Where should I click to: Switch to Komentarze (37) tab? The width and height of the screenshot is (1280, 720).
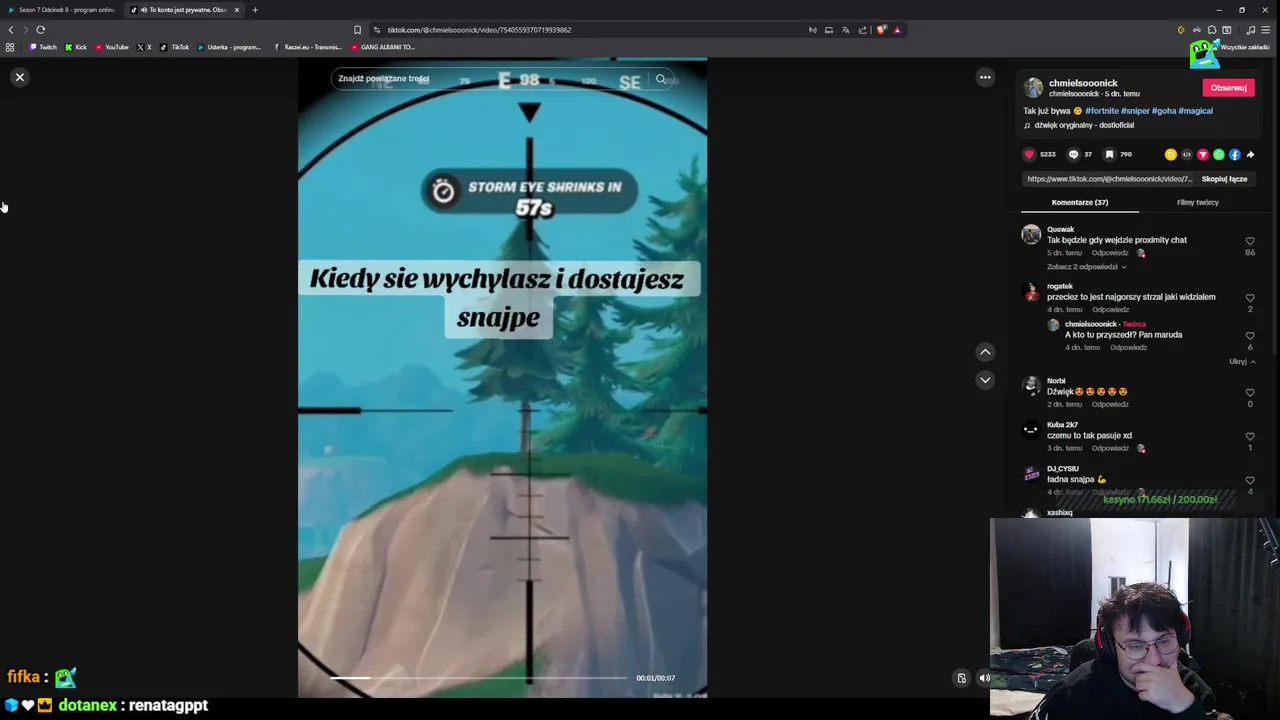[1079, 202]
